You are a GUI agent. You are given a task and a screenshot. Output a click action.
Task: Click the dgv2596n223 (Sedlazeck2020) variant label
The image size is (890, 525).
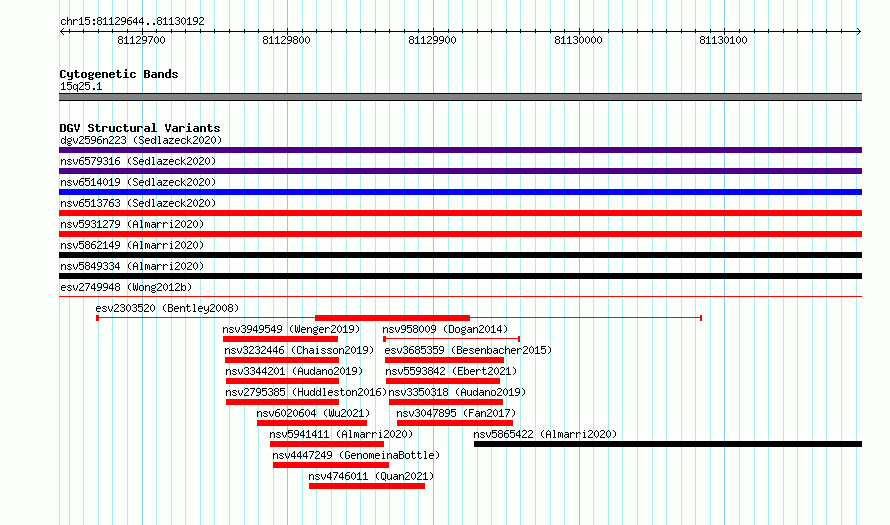(141, 140)
